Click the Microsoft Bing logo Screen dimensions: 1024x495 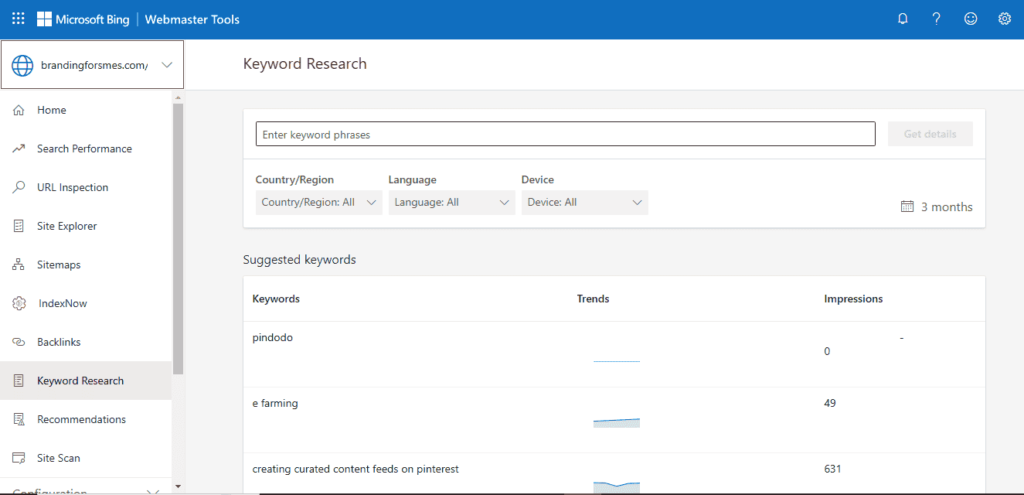[x=85, y=20]
